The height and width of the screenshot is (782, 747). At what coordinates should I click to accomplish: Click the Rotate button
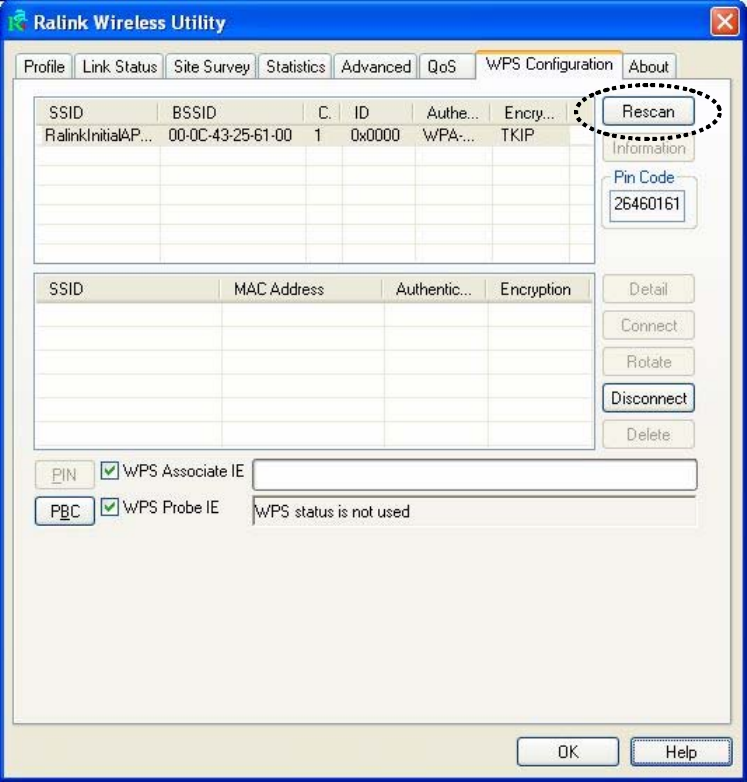(648, 362)
